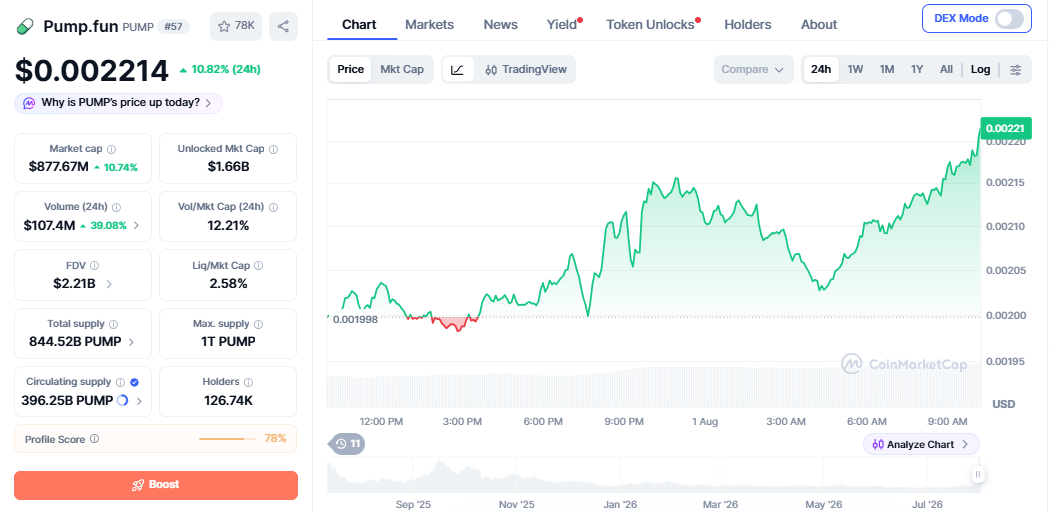Click the 1T PUMP max supply value
1049x512 pixels.
[228, 342]
